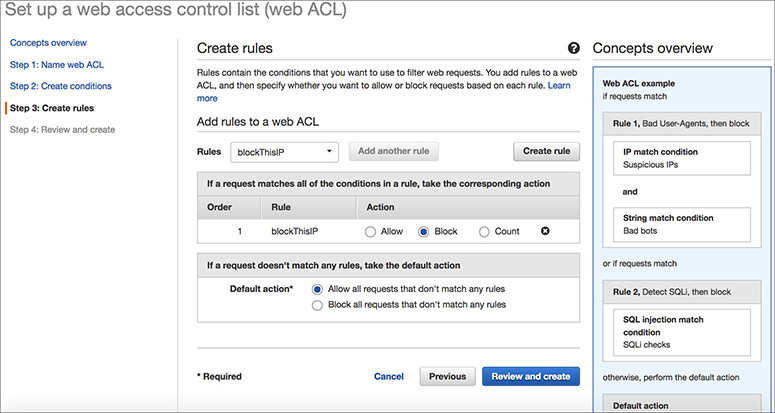The height and width of the screenshot is (413, 775).
Task: Select the Block action radio button
Action: coord(424,231)
